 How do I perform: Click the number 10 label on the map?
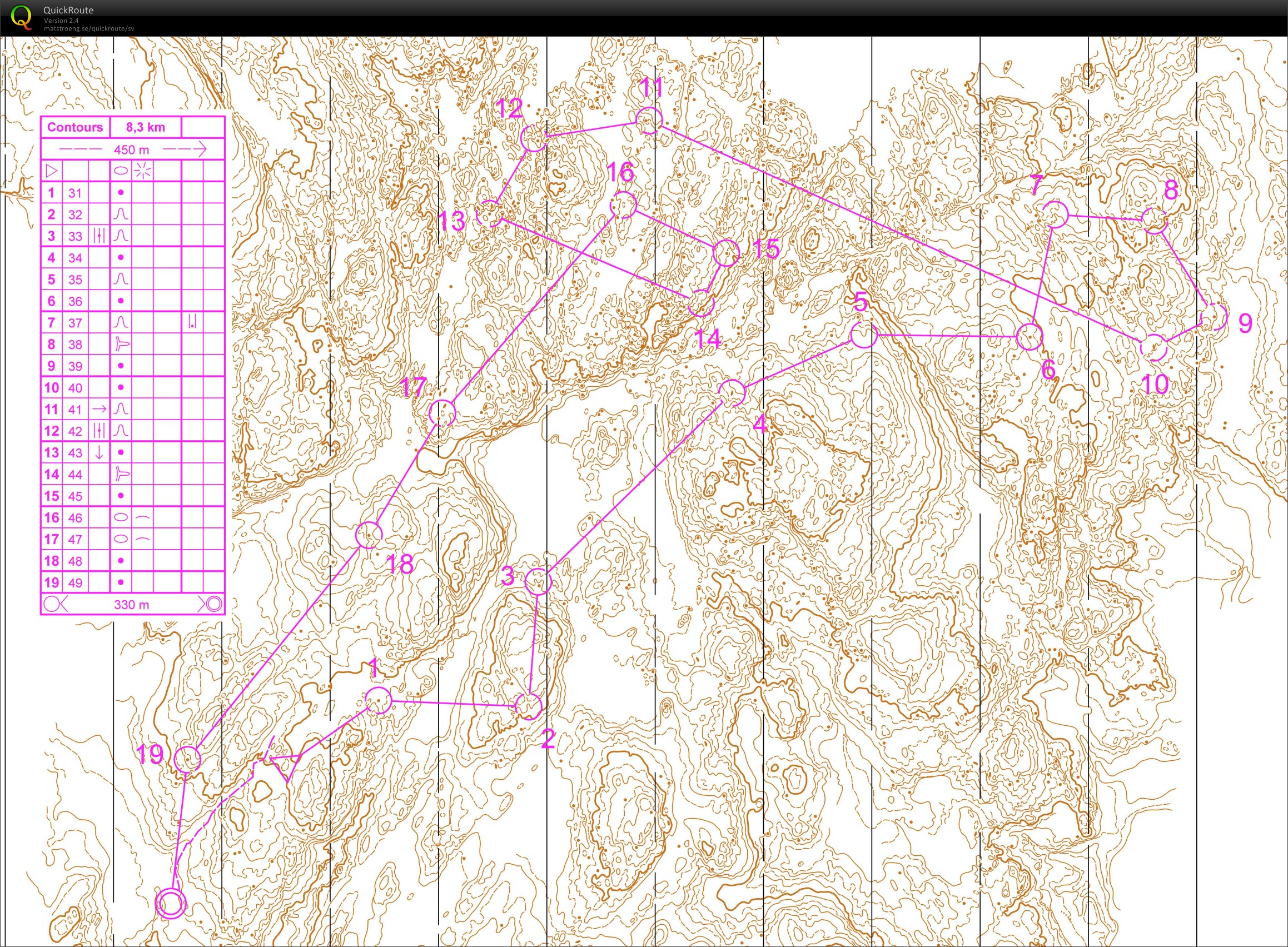(1156, 384)
